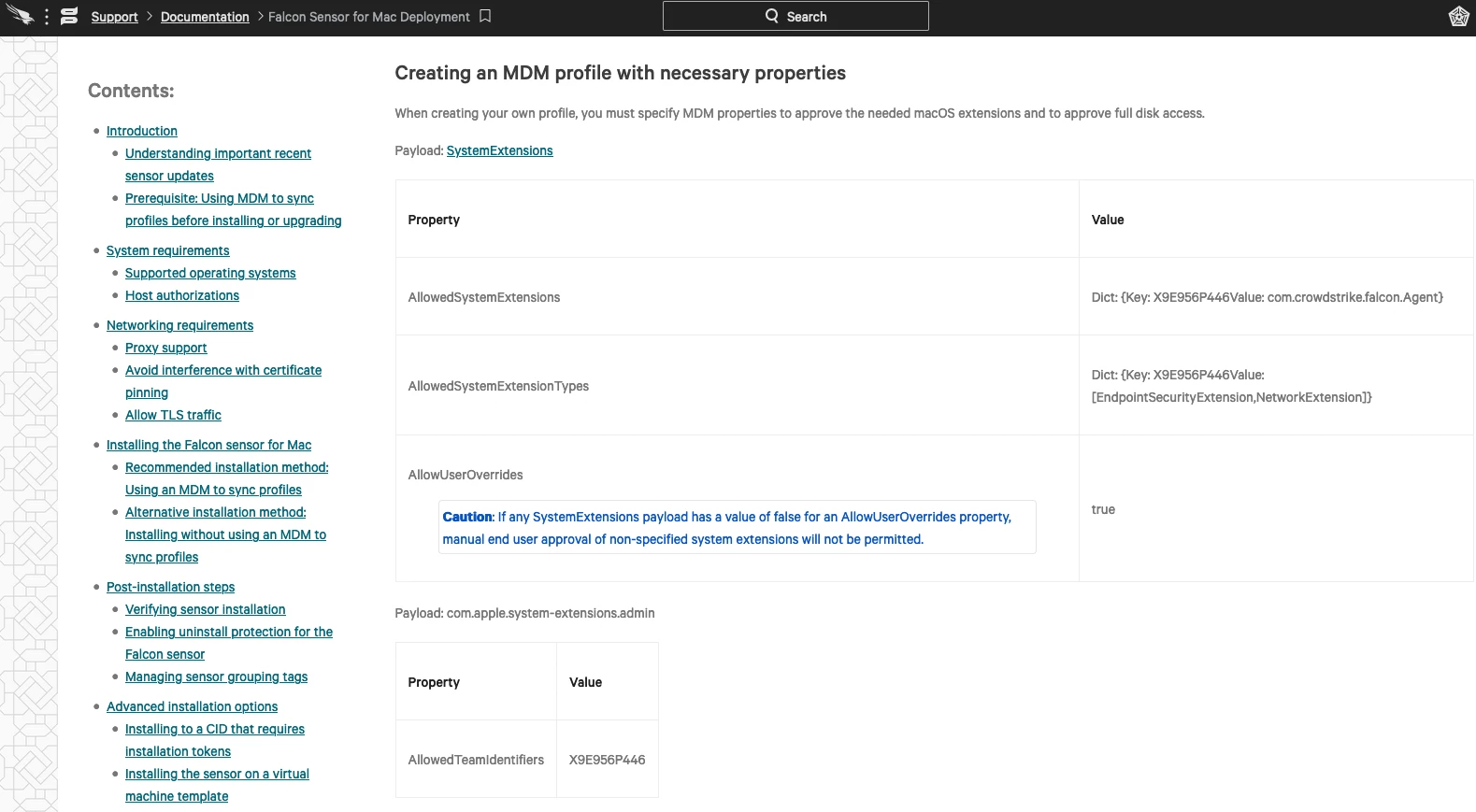
Task: Open Verifying sensor installation link
Action: click(206, 609)
